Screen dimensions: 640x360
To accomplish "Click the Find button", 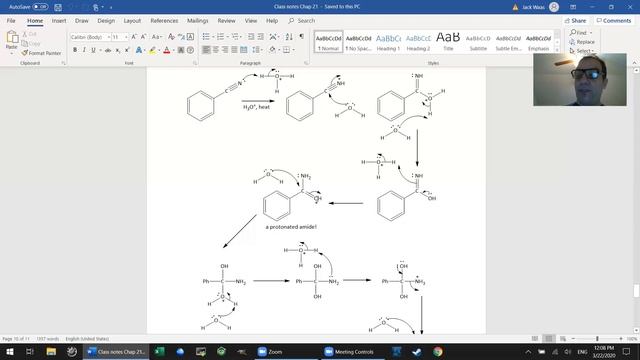I will click(578, 33).
